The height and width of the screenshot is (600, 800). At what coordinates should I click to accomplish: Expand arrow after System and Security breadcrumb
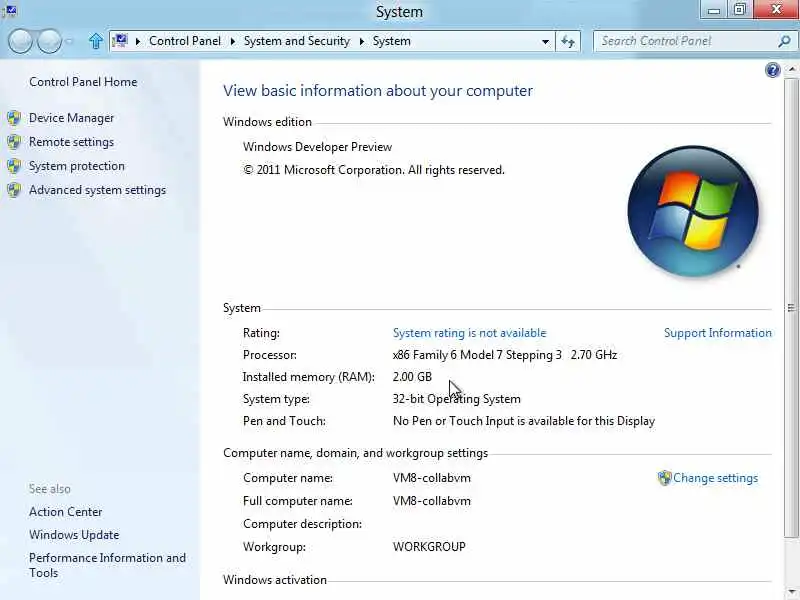click(362, 41)
